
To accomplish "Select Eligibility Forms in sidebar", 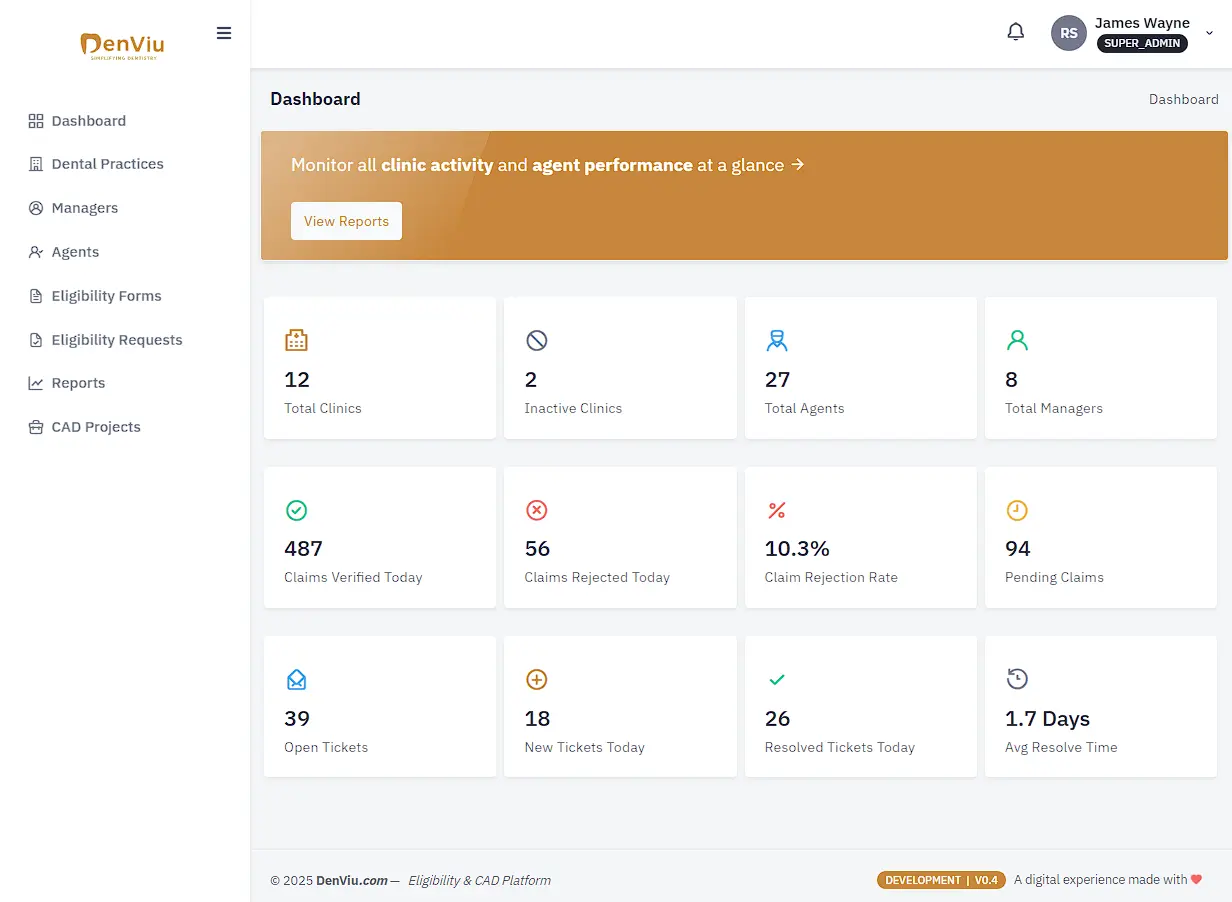I will pyautogui.click(x=106, y=296).
